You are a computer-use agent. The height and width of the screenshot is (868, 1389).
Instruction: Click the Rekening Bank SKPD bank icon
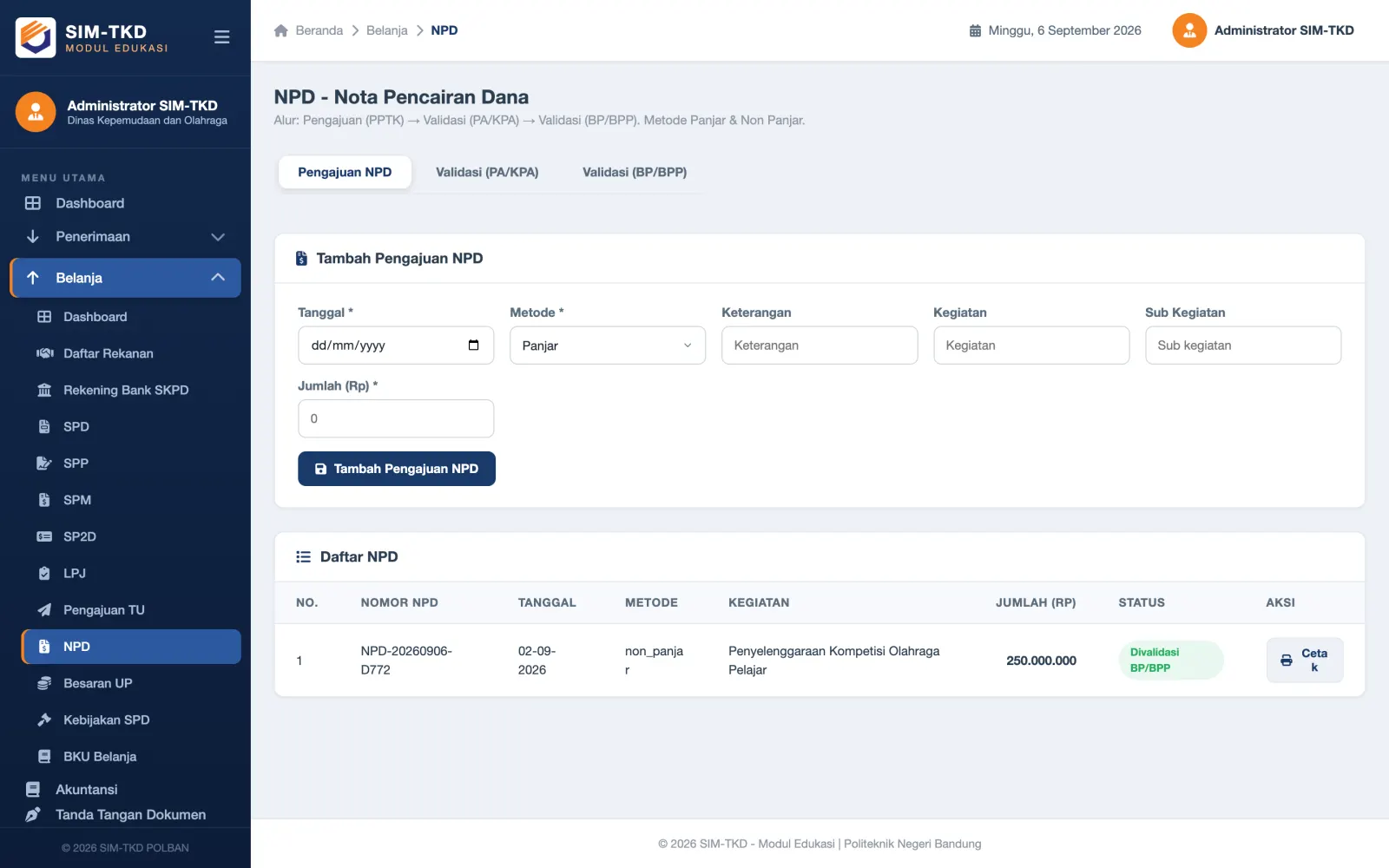(x=44, y=391)
